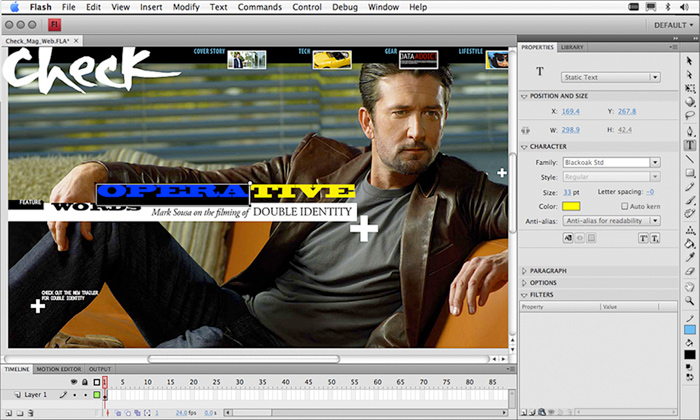Screen dimensions: 700x420
Task: Toggle show all layers as outlines
Action: tap(96, 382)
